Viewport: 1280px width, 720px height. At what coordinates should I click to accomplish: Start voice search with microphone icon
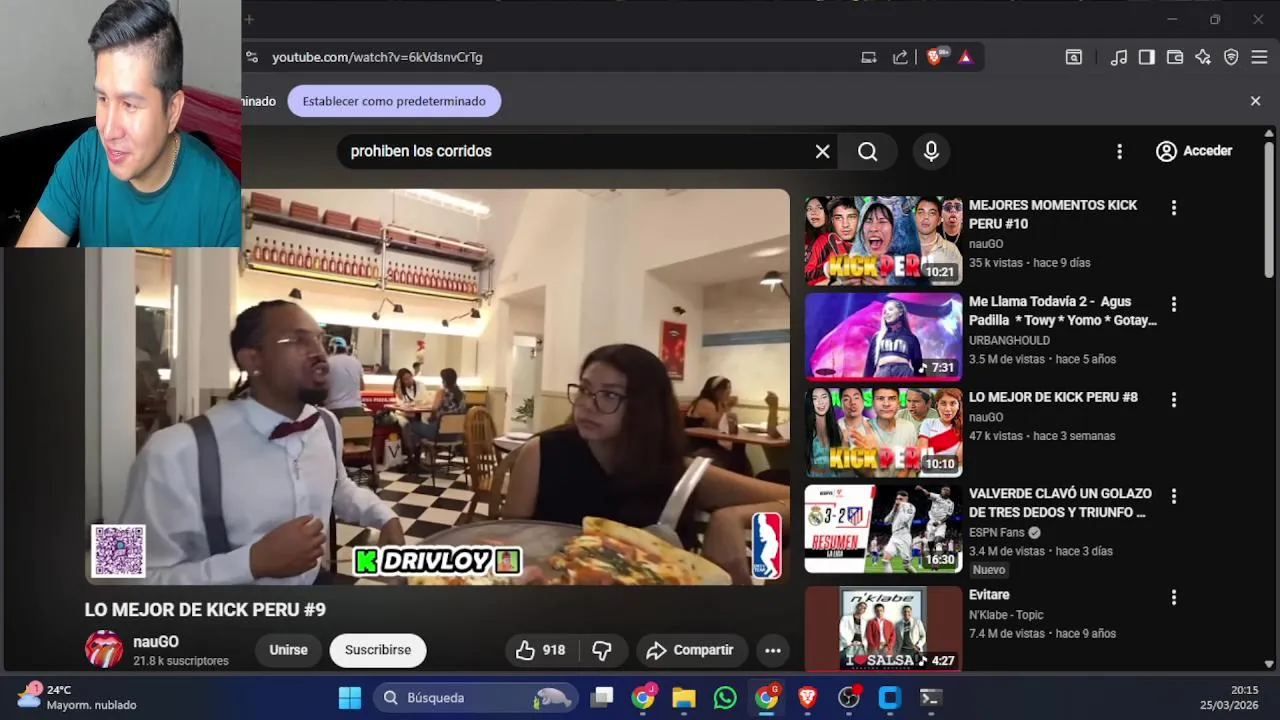(931, 151)
